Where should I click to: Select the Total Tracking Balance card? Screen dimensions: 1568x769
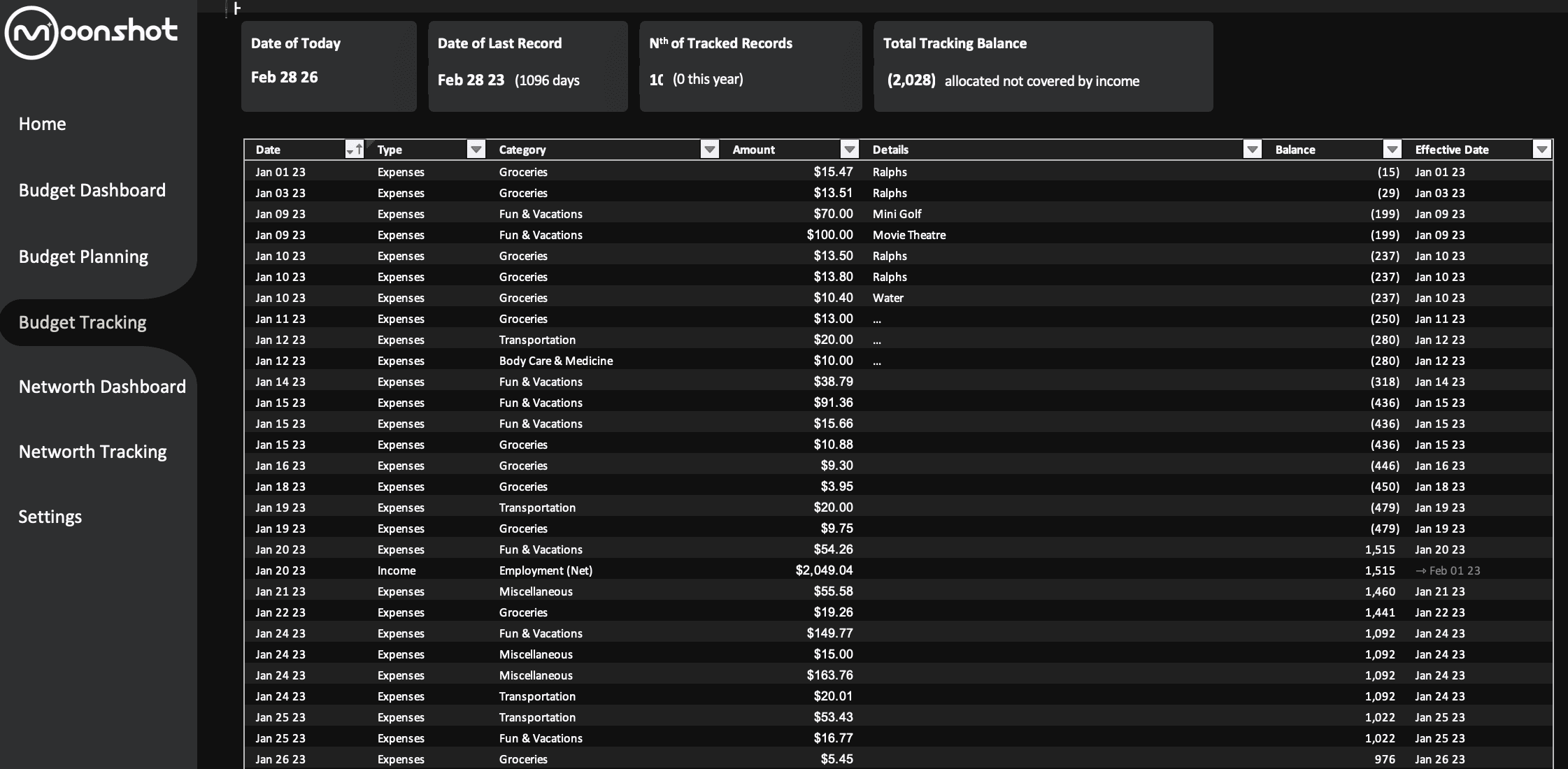[x=1043, y=66]
